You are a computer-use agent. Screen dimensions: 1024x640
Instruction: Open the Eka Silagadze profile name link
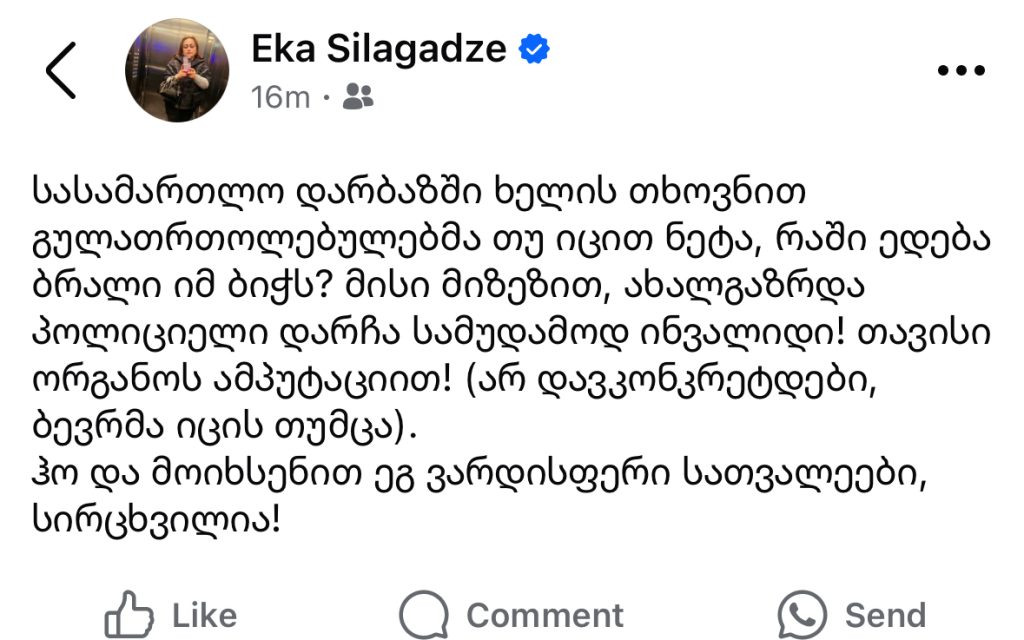point(379,49)
